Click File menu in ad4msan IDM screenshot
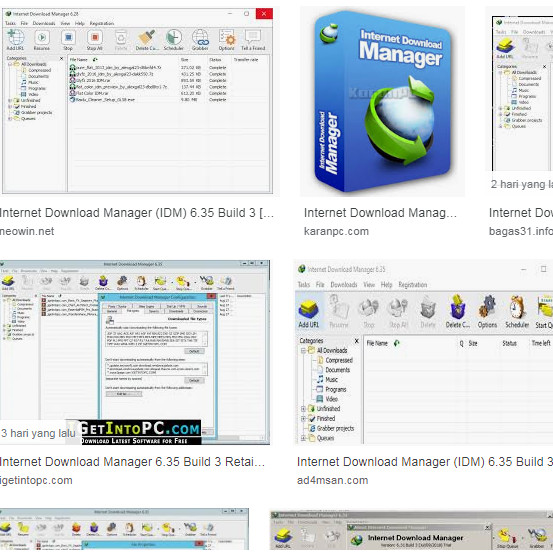Image resolution: width=553 pixels, height=553 pixels. pyautogui.click(x=320, y=284)
